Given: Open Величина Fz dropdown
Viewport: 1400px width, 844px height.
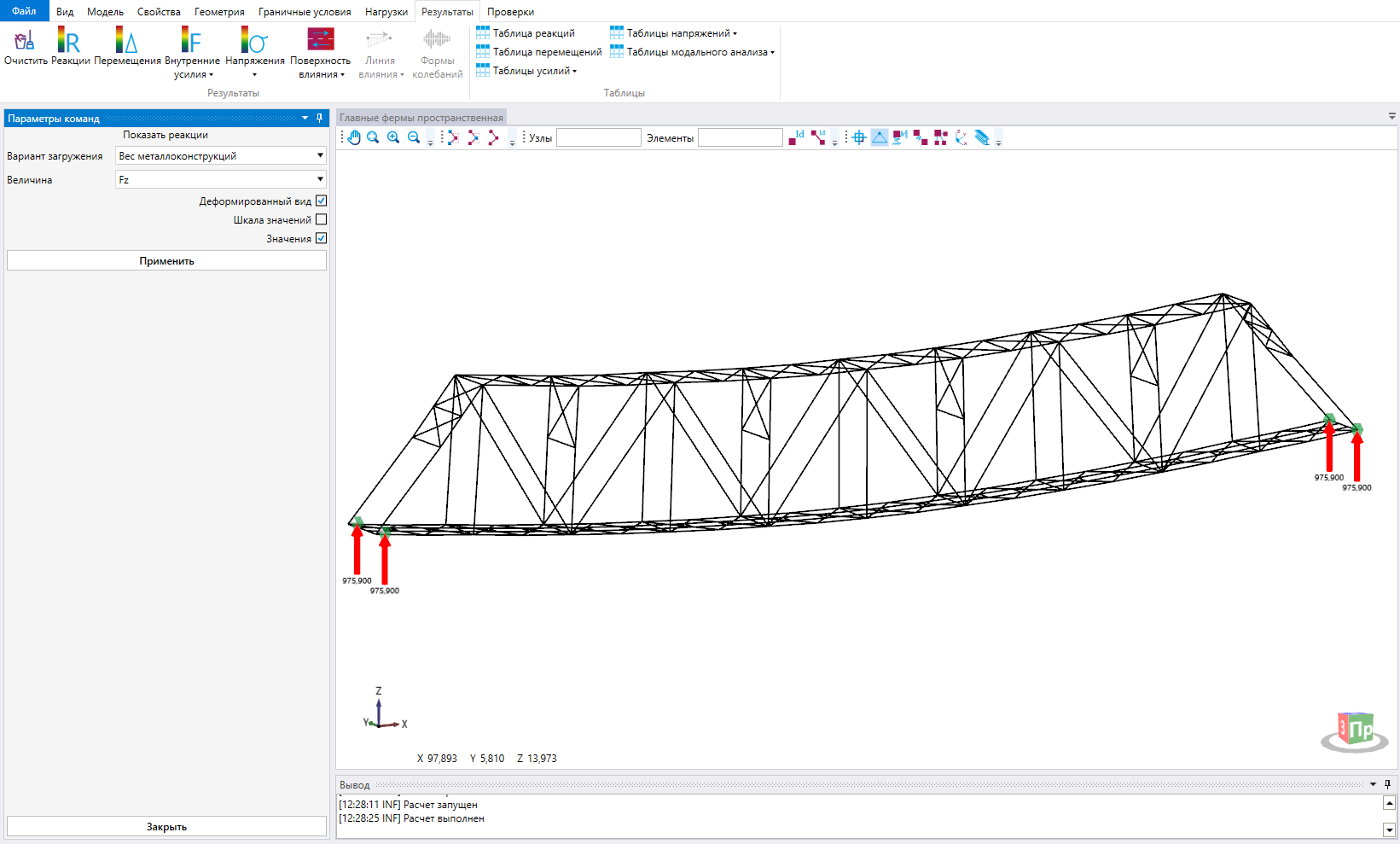Looking at the screenshot, I should [x=221, y=179].
